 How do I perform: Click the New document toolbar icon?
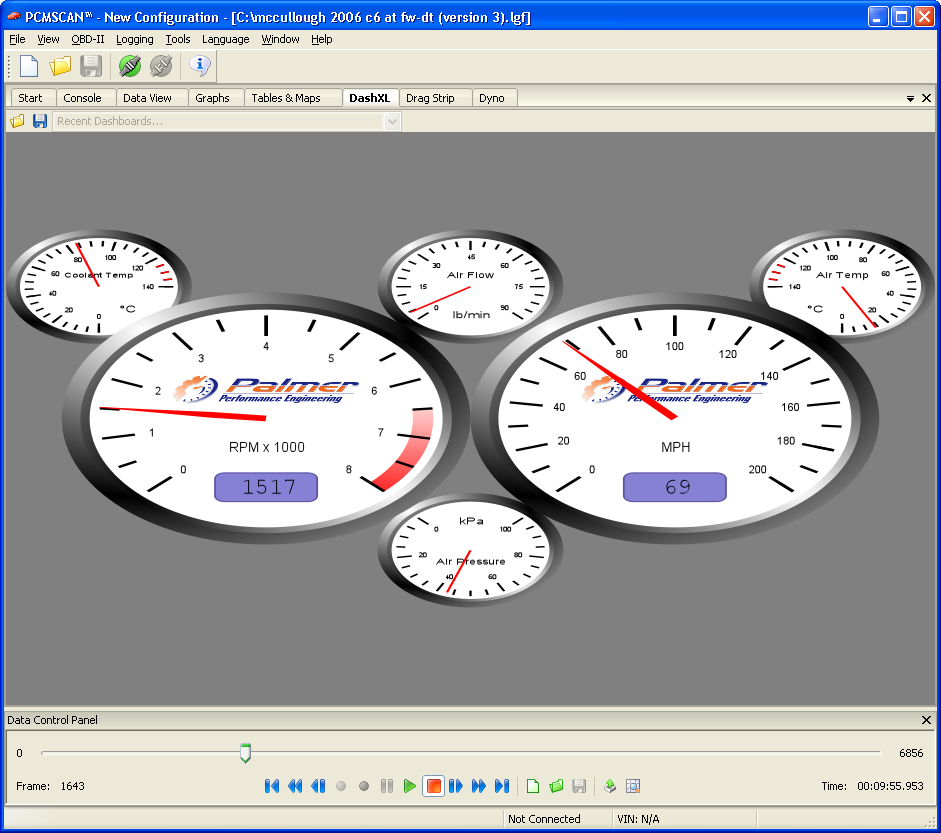pos(29,66)
